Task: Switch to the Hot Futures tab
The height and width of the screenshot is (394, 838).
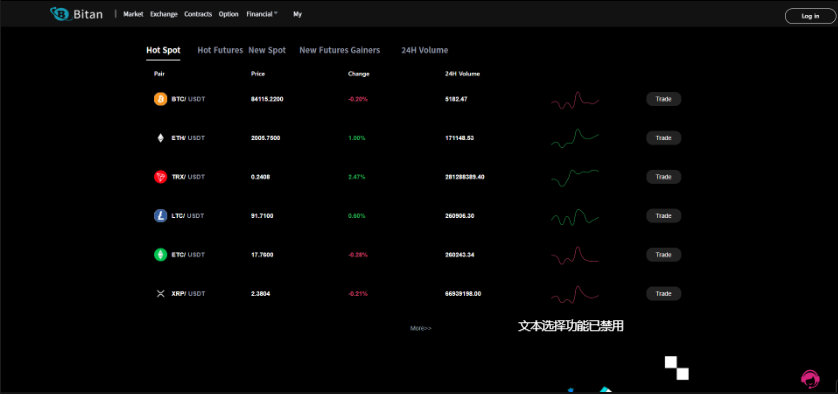Action: click(220, 50)
